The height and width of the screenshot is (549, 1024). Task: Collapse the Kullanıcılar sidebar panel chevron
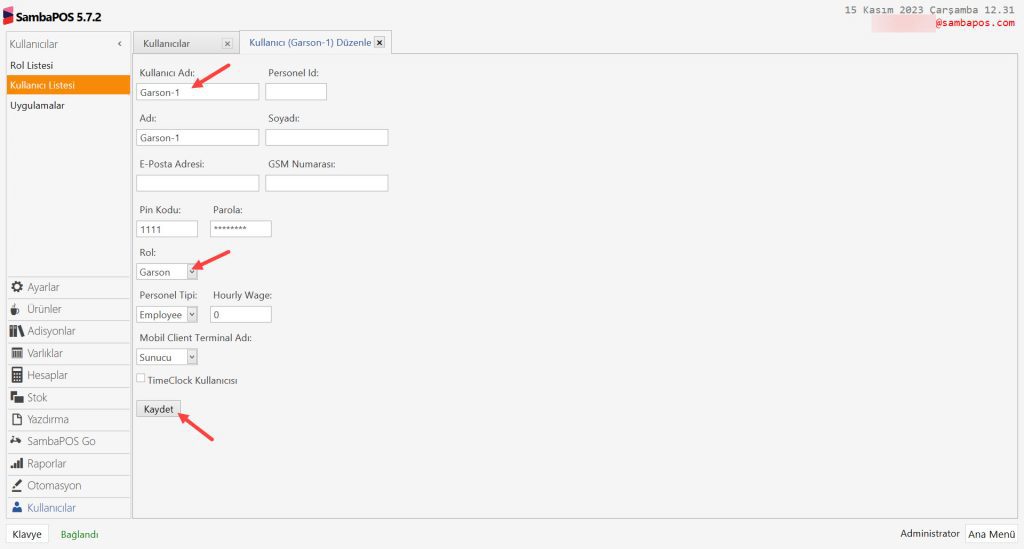[x=120, y=44]
